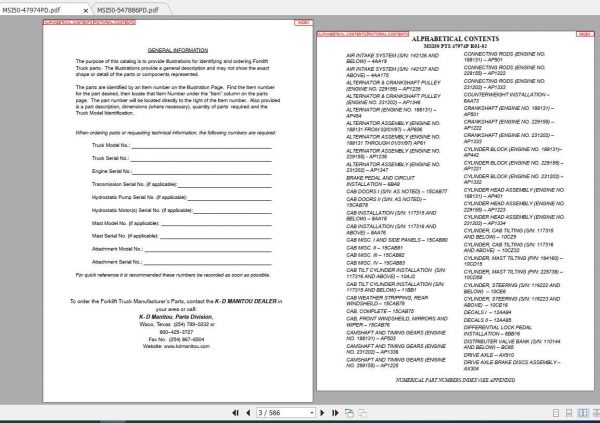The image size is (600, 423).
Task: Open CAB MISC. II – 15CAB81 entry
Action: 375,248
